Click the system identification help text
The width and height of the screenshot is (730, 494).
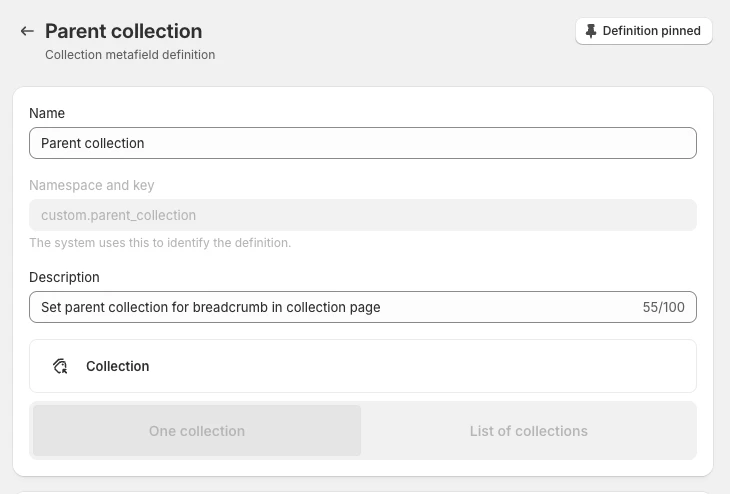point(160,243)
